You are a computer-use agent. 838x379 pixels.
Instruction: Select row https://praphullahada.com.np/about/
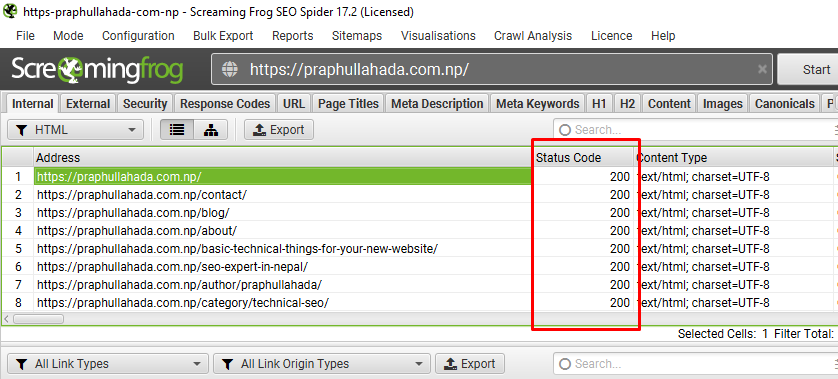point(283,231)
